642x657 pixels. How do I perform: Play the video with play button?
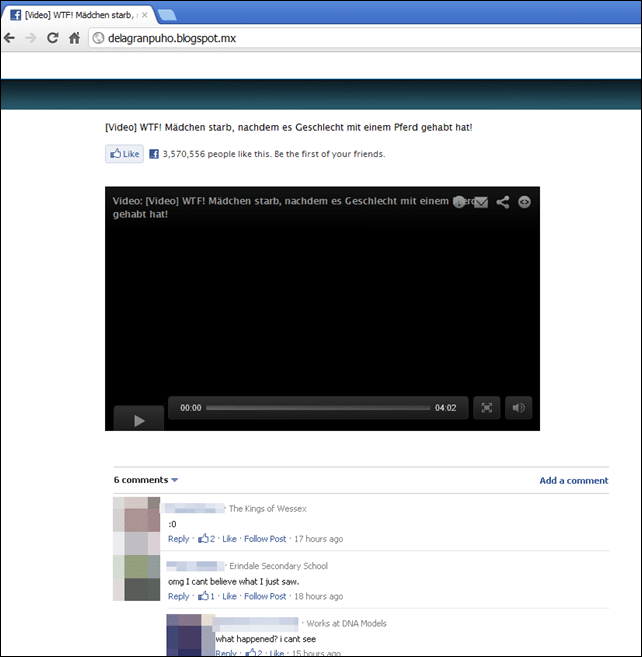(x=139, y=419)
